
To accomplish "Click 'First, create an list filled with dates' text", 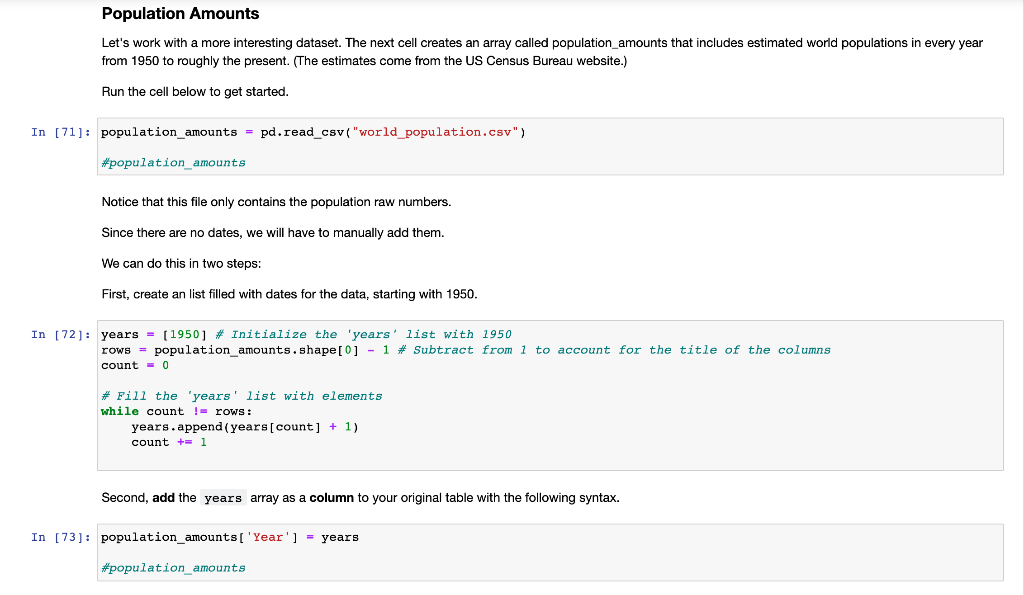I will coord(289,295).
